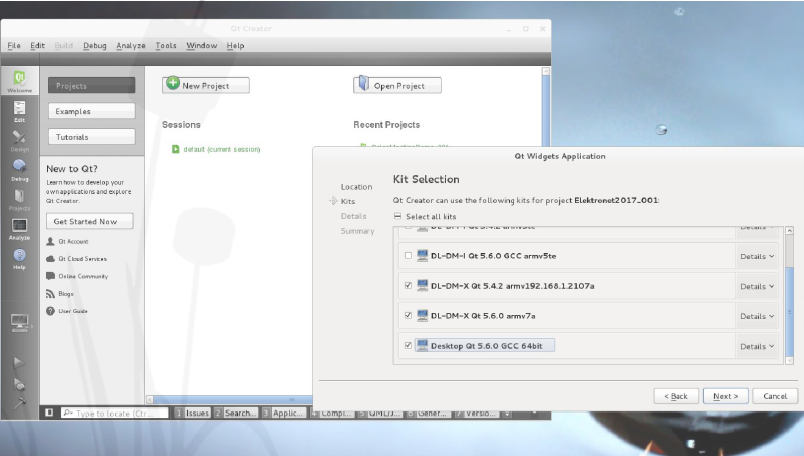Switch to Debug mode icon

19,170
